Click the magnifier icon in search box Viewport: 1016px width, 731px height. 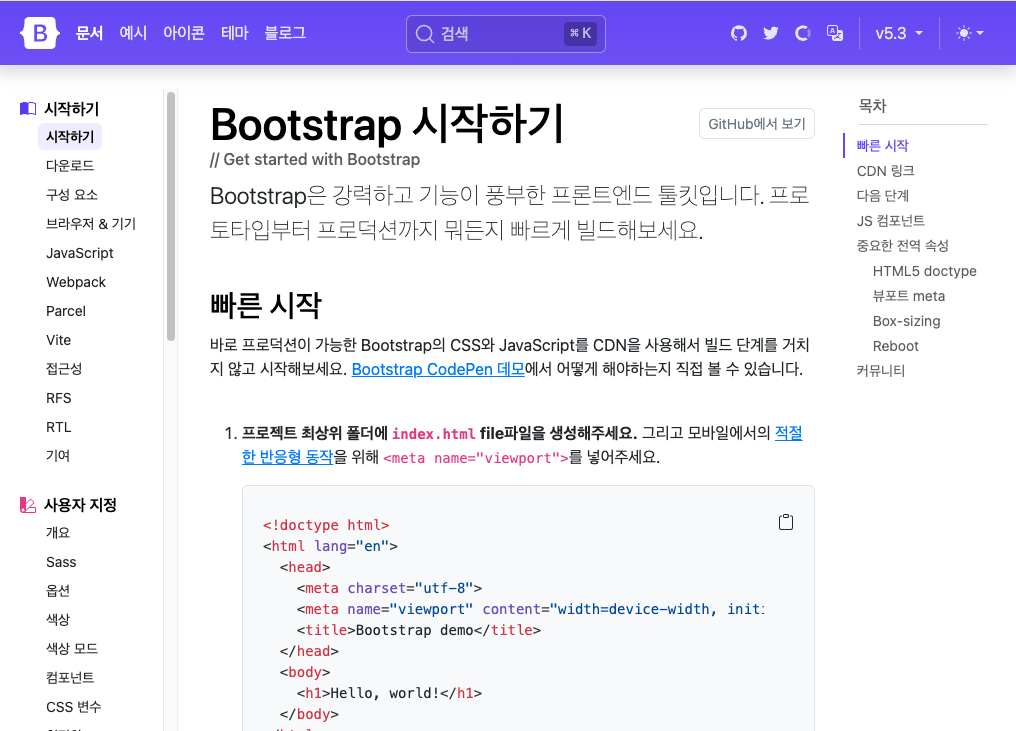[x=424, y=34]
